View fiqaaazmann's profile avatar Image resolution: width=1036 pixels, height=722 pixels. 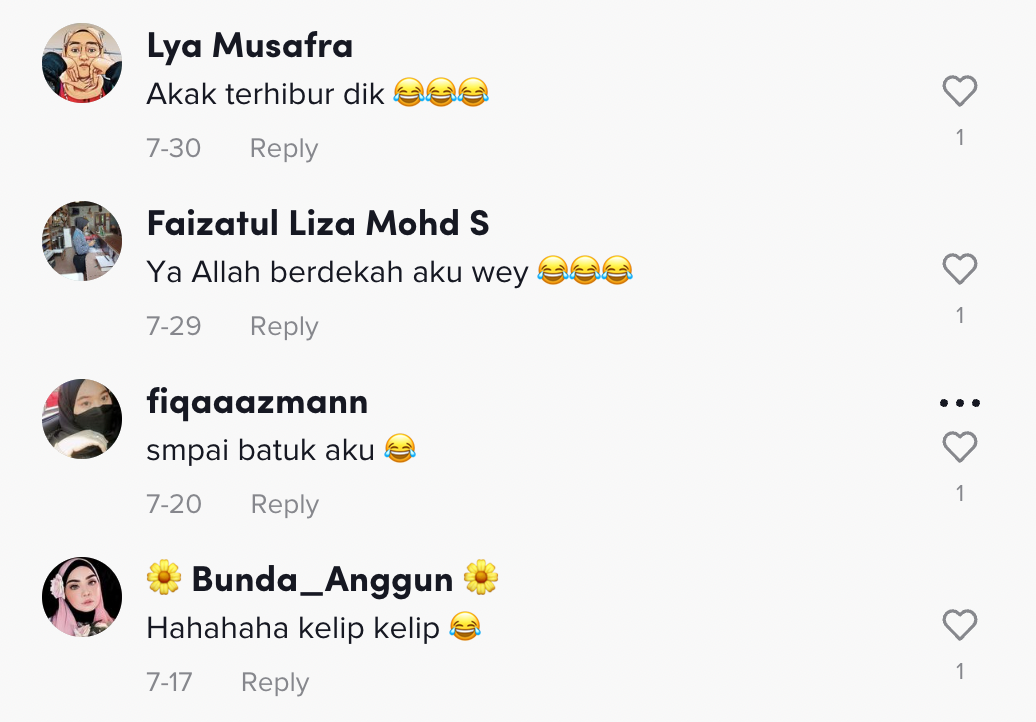[x=82, y=419]
